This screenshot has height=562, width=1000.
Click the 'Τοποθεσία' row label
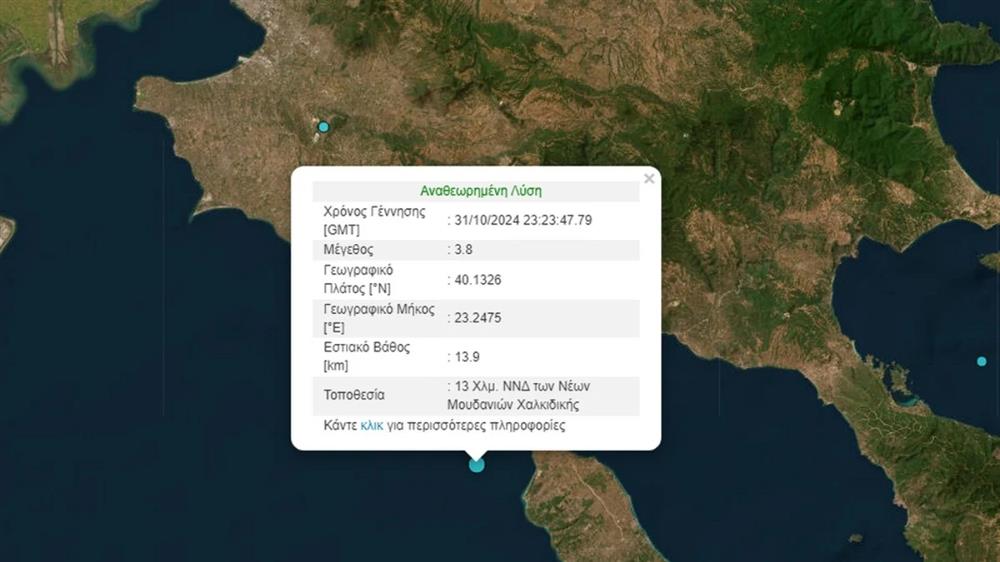pos(354,395)
